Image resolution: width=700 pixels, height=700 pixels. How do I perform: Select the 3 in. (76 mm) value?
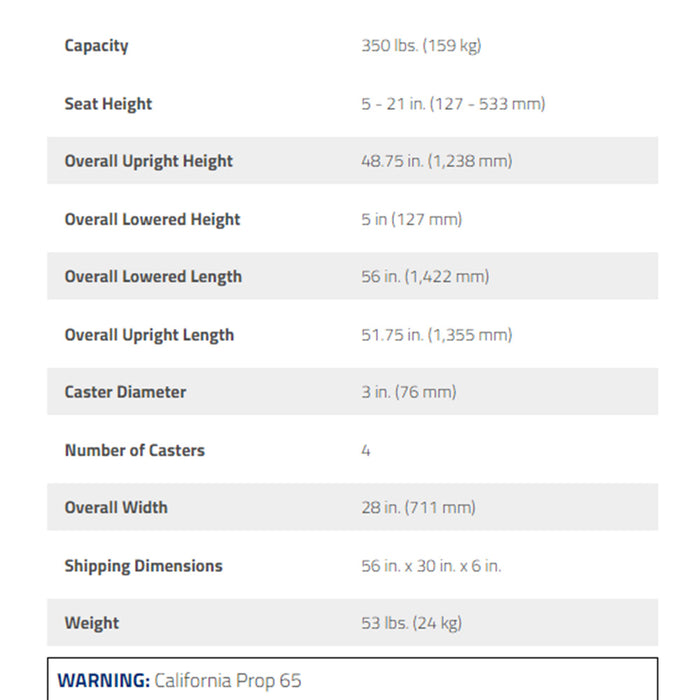click(408, 392)
